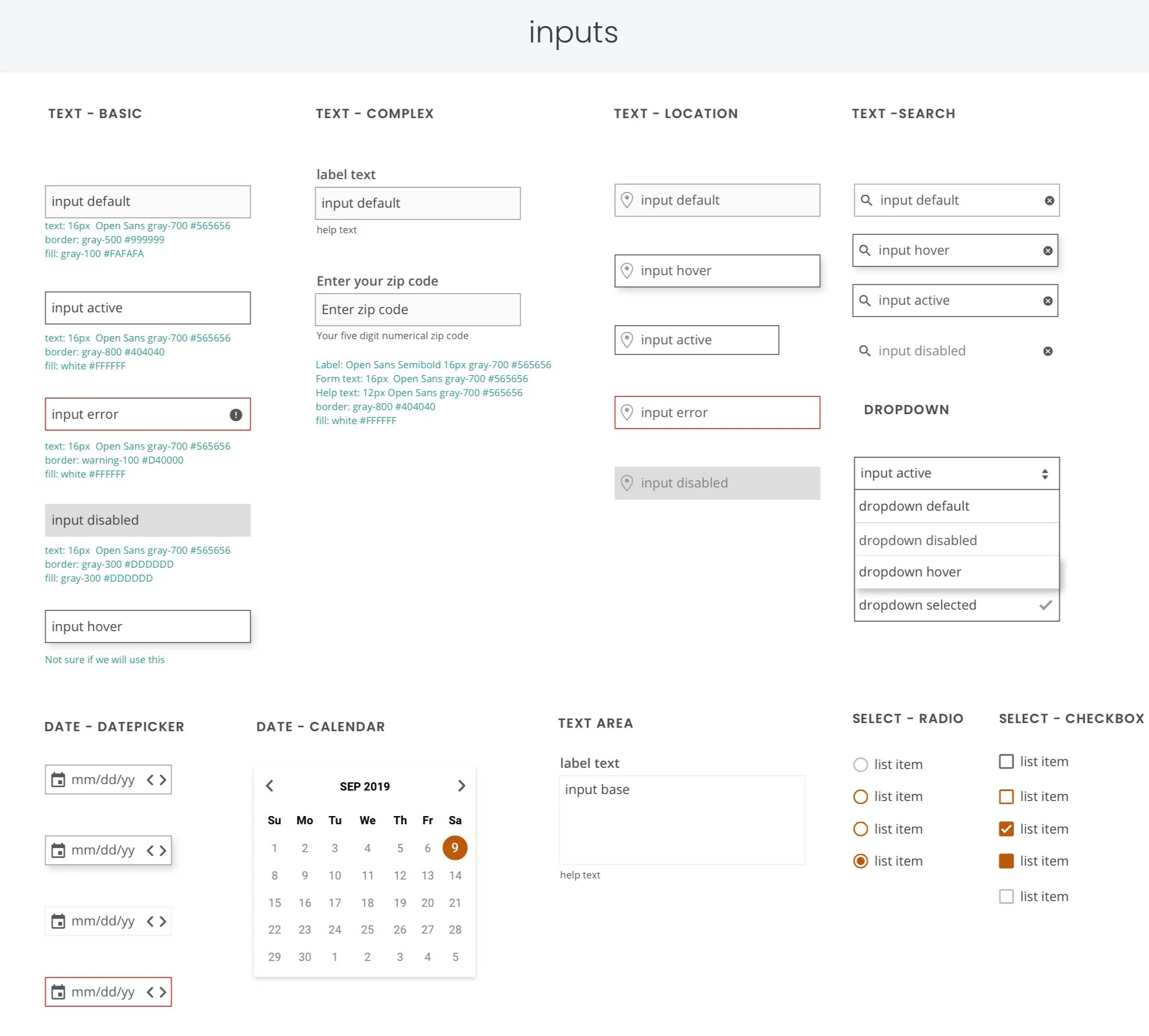1149x1036 pixels.
Task: Click the magnifier icon in input active search
Action: pos(865,301)
